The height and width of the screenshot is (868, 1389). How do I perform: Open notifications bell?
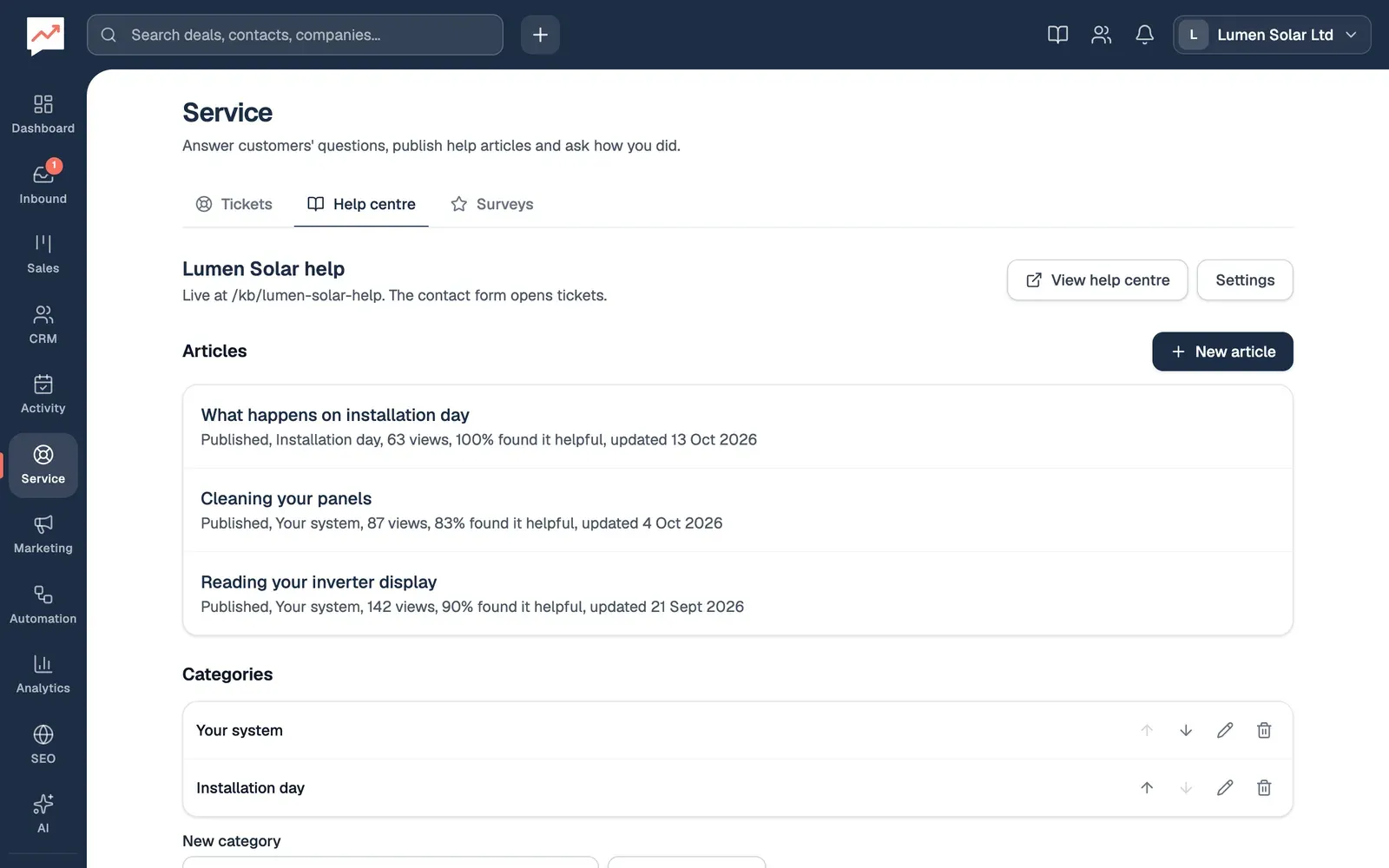[x=1144, y=35]
